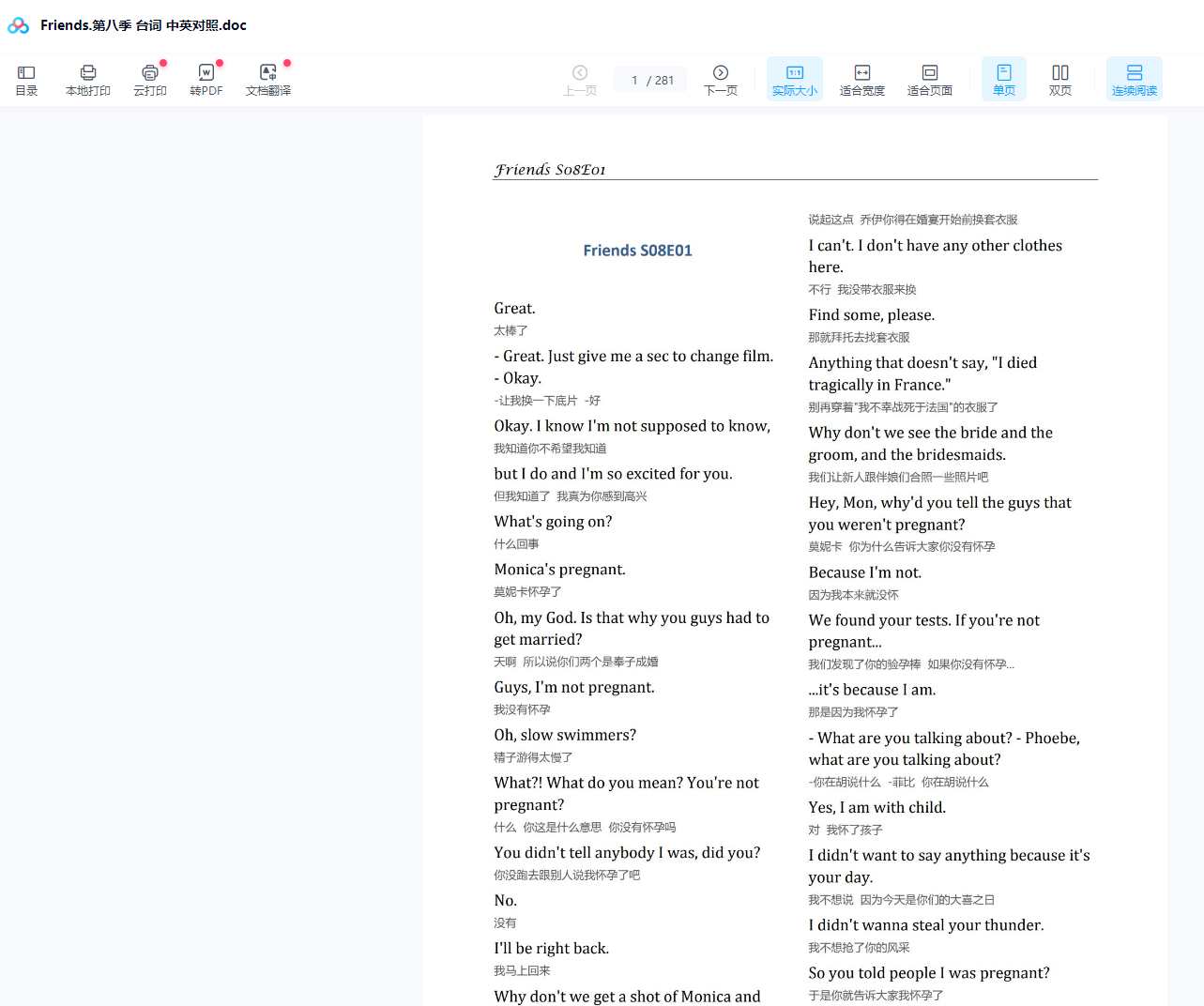Click the blue Friends S08E01 heading
Image resolution: width=1204 pixels, height=1006 pixels.
tap(637, 251)
